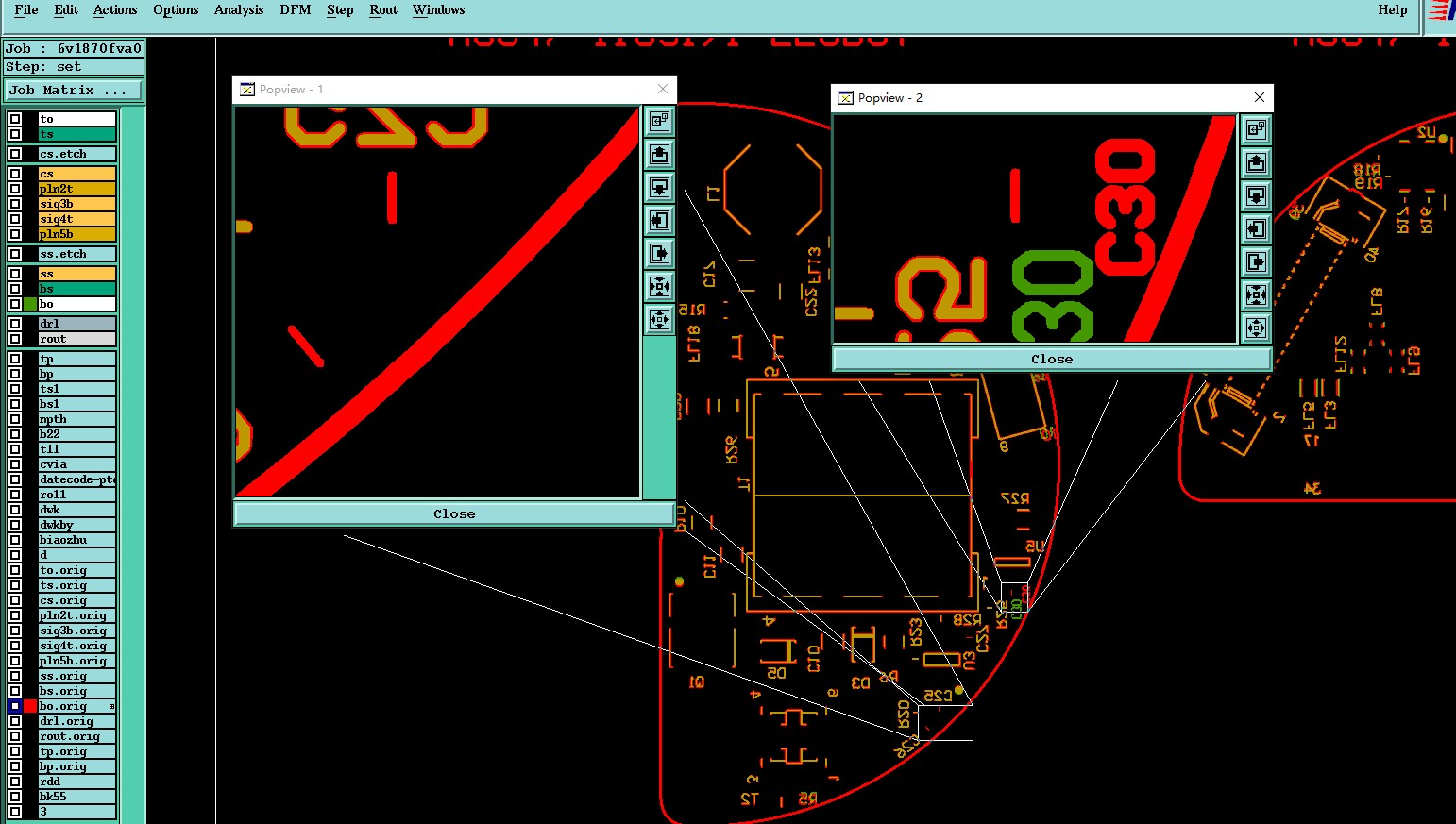Toggle the bo.orig layer checkbox
Image resolution: width=1456 pixels, height=824 pixels.
(x=15, y=706)
